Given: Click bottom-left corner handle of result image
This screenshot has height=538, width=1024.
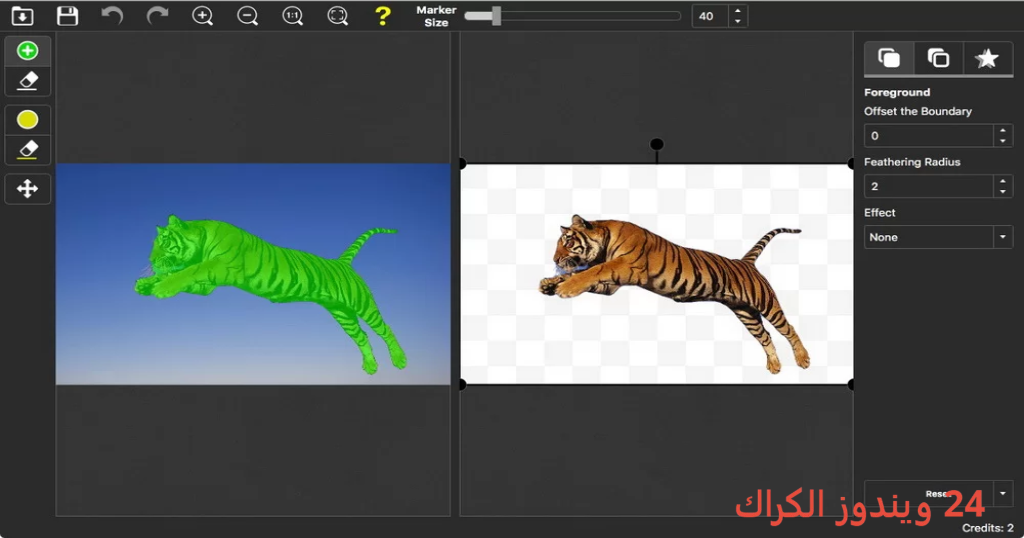Looking at the screenshot, I should 462,385.
